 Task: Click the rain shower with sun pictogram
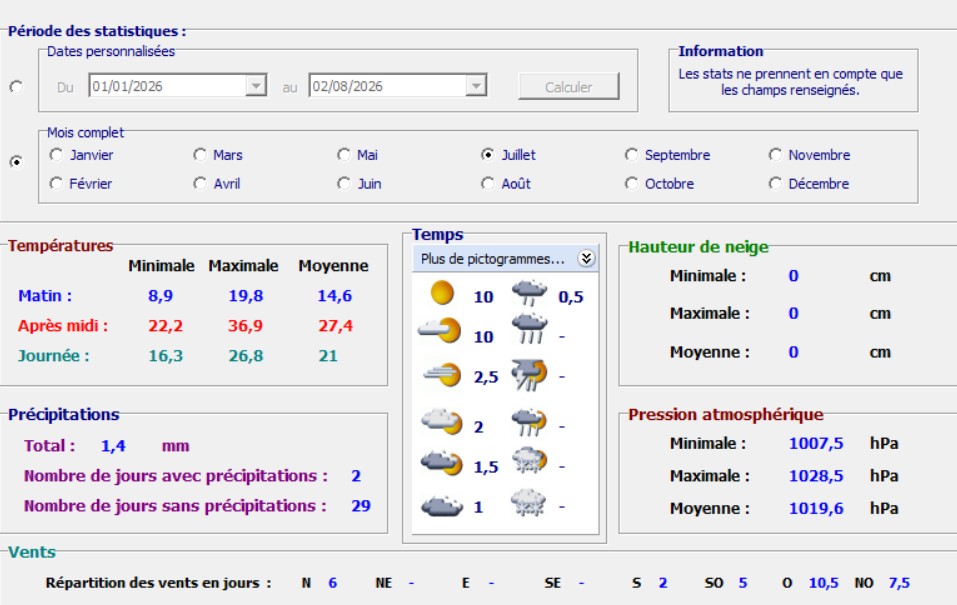point(529,422)
